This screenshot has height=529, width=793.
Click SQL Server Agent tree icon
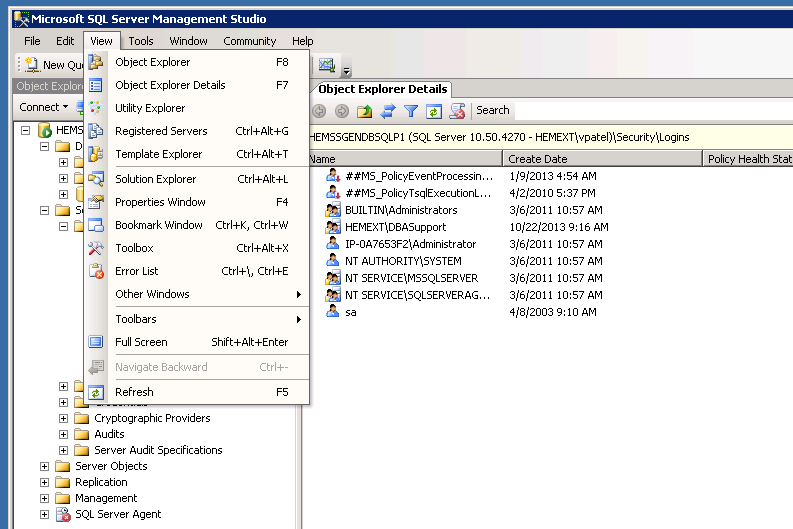(x=63, y=514)
